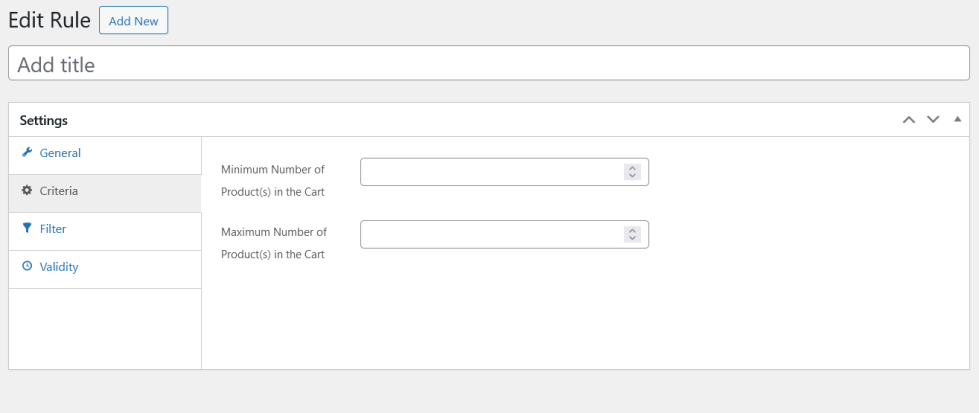Click the Minimum Number of Products input
The height and width of the screenshot is (413, 979).
pyautogui.click(x=490, y=172)
